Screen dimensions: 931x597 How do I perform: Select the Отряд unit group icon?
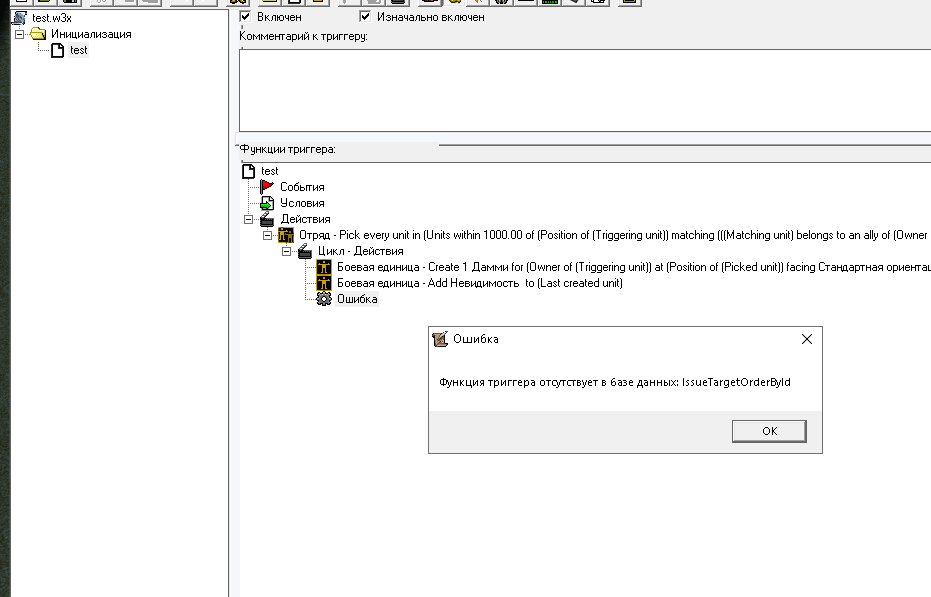click(286, 235)
